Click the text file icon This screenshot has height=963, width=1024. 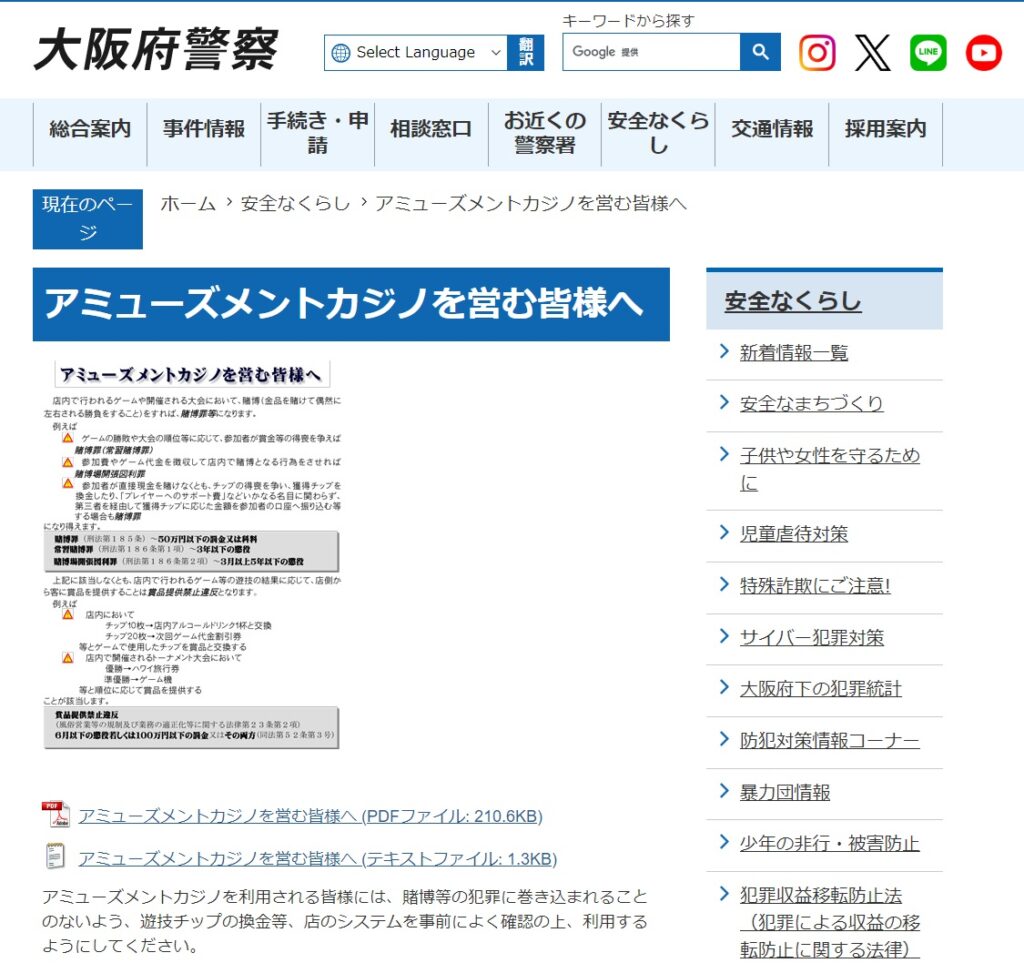54,858
